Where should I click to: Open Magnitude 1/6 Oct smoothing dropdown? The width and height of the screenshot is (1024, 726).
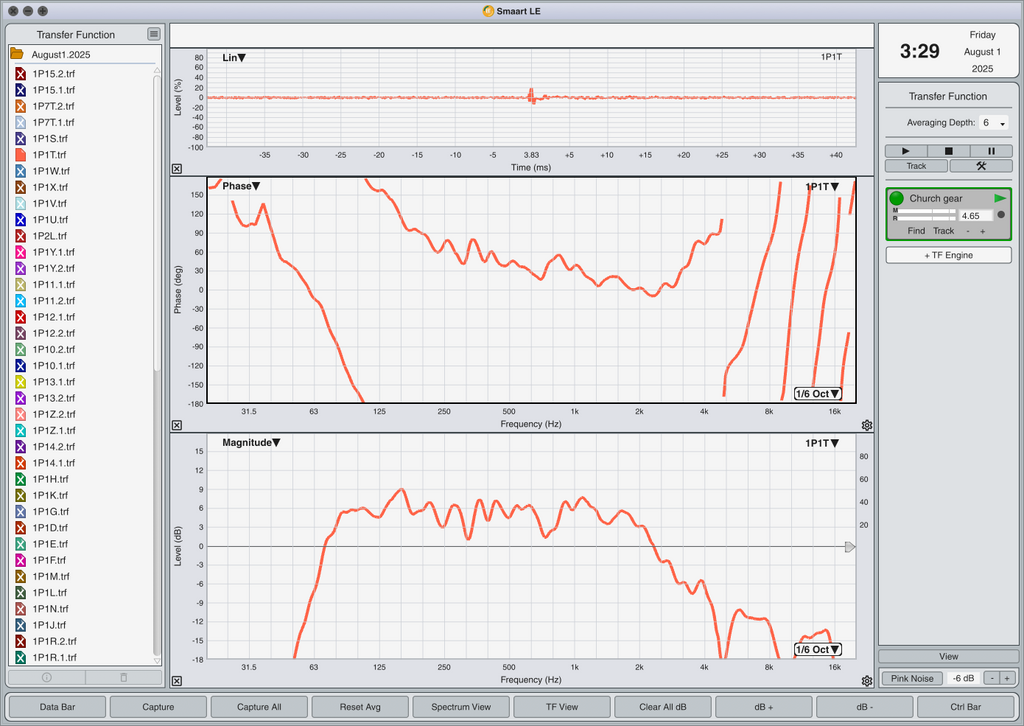pyautogui.click(x=818, y=650)
